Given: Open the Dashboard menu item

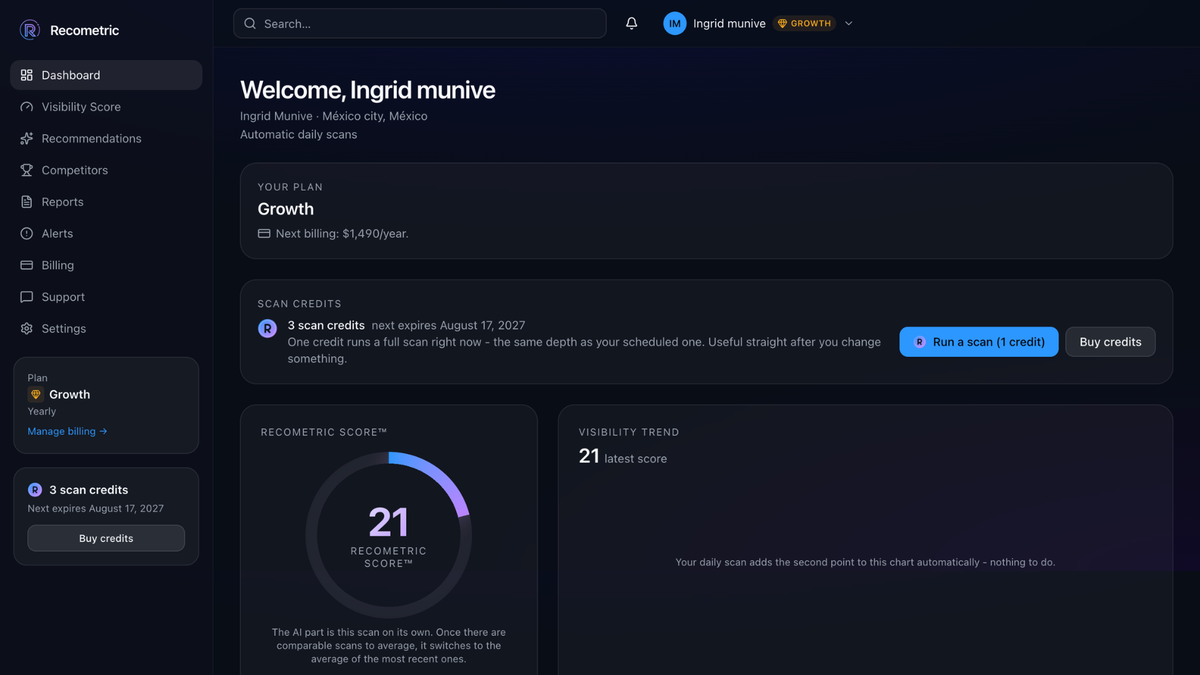Looking at the screenshot, I should click(x=106, y=75).
